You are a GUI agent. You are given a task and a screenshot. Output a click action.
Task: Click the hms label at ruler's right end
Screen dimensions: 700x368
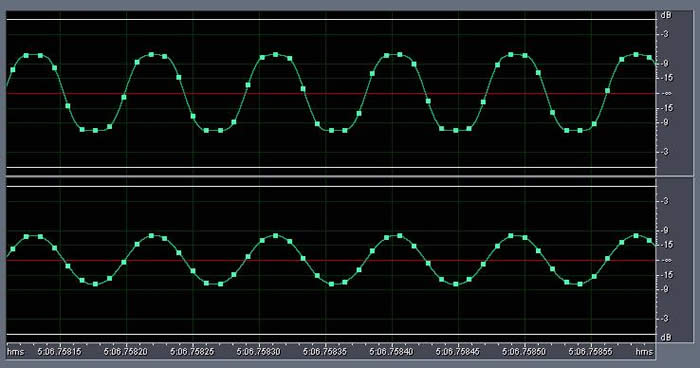coord(644,352)
